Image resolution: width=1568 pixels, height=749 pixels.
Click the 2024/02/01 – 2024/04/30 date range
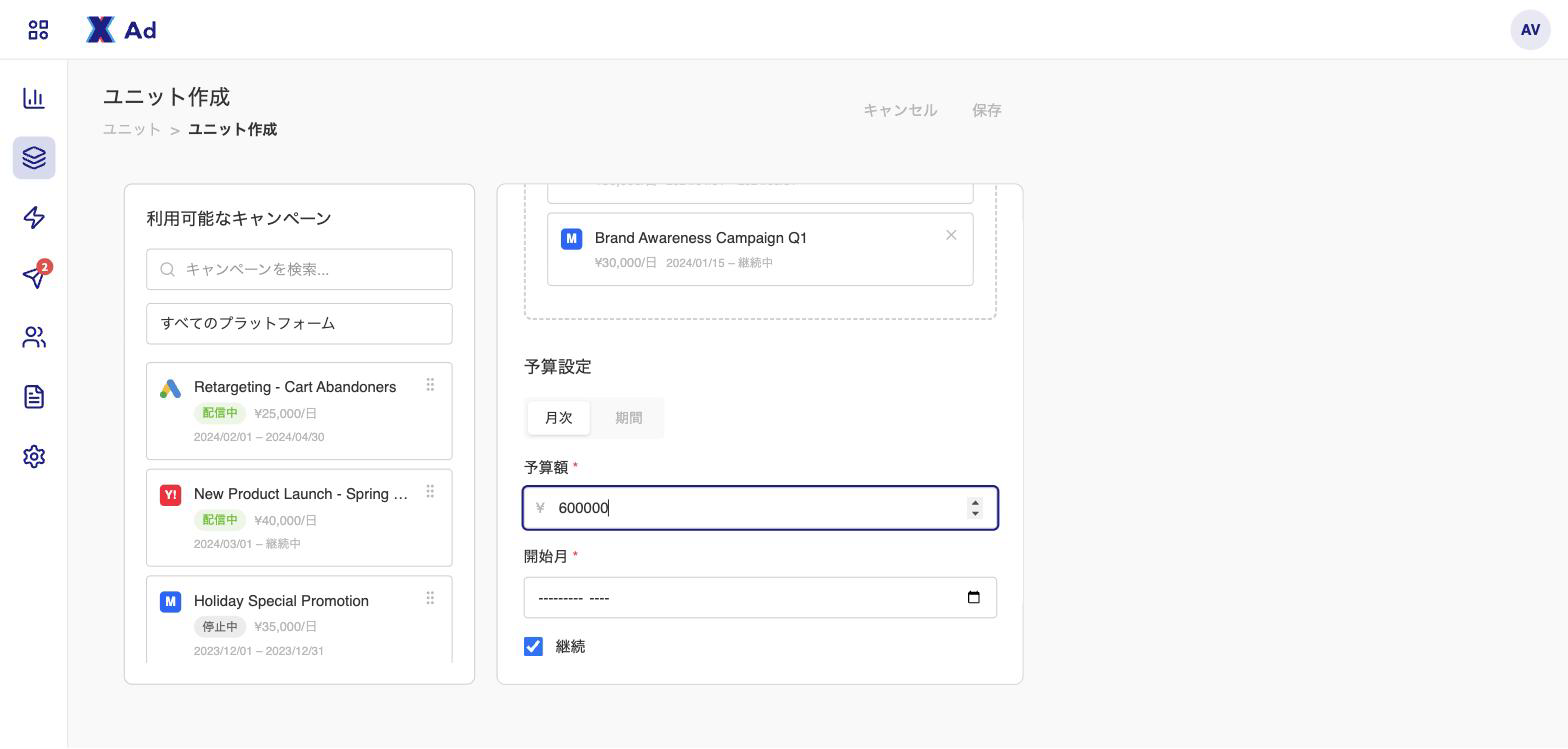(x=259, y=437)
